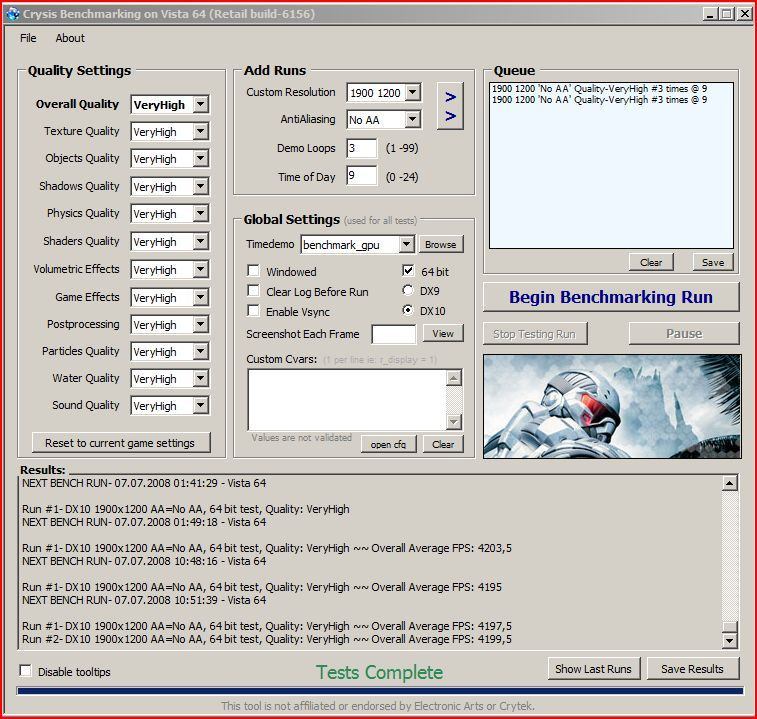Image resolution: width=757 pixels, height=719 pixels.
Task: Click the Run #2 result line FPS 4199,5
Action: pyautogui.click(x=266, y=639)
